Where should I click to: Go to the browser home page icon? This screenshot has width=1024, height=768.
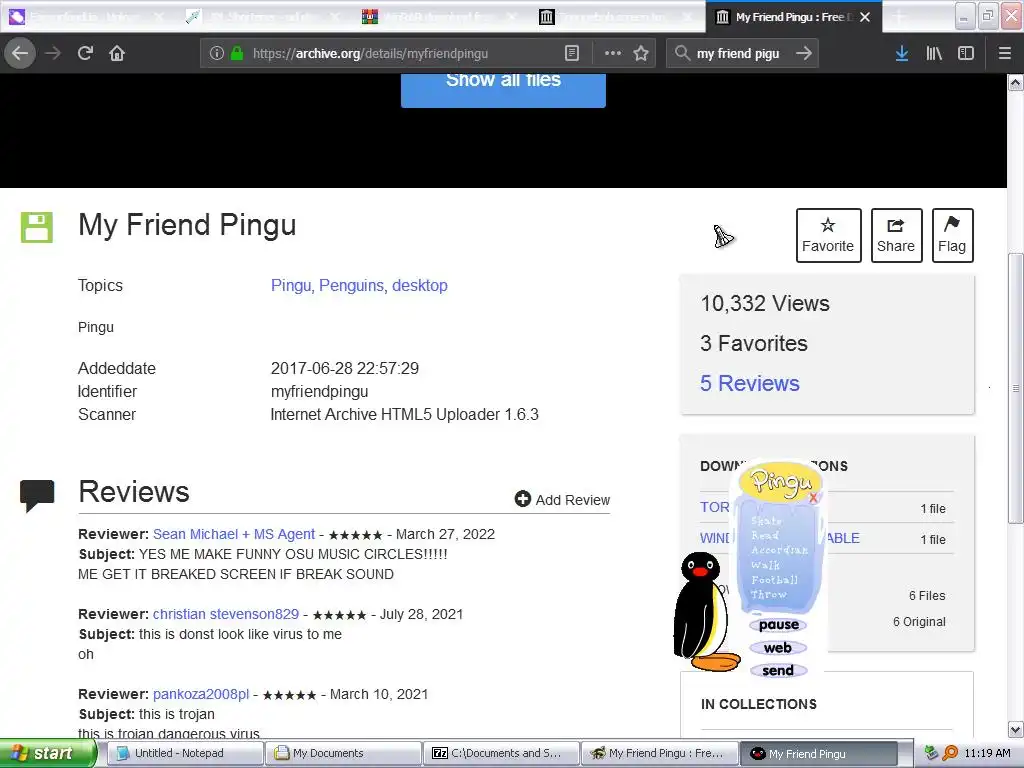[117, 53]
